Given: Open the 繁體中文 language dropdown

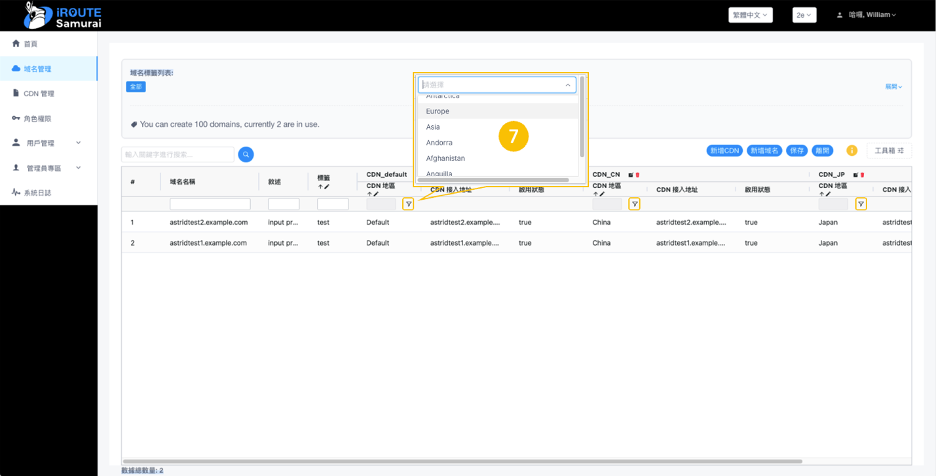Looking at the screenshot, I should [750, 15].
